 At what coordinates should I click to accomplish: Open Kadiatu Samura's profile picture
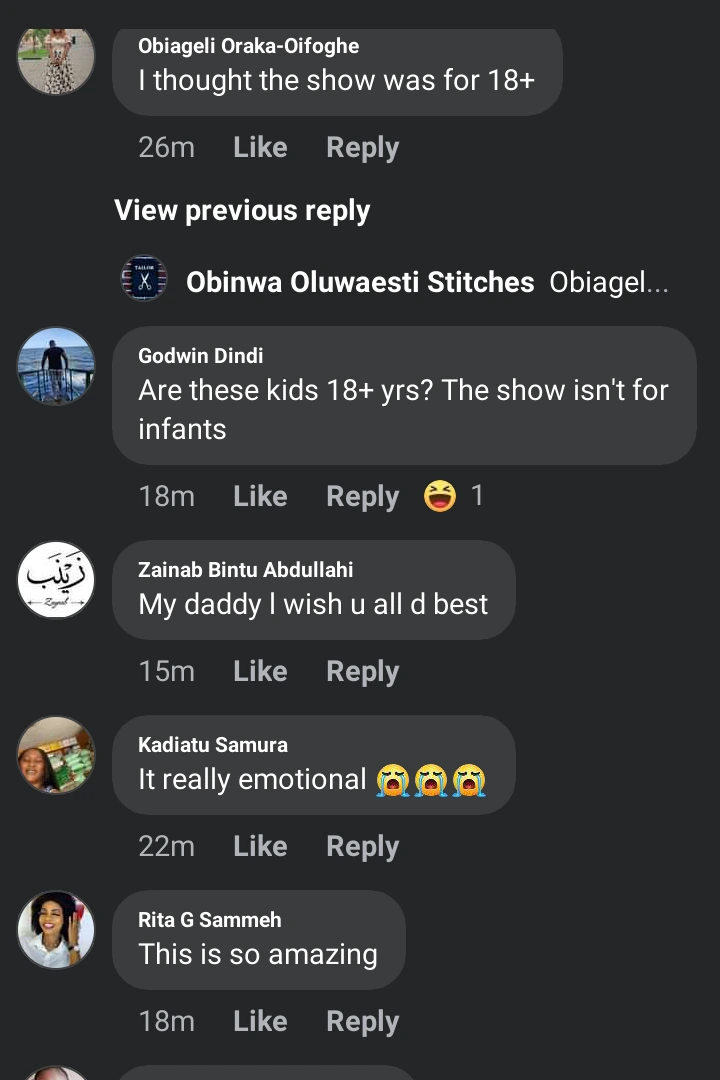tap(56, 755)
